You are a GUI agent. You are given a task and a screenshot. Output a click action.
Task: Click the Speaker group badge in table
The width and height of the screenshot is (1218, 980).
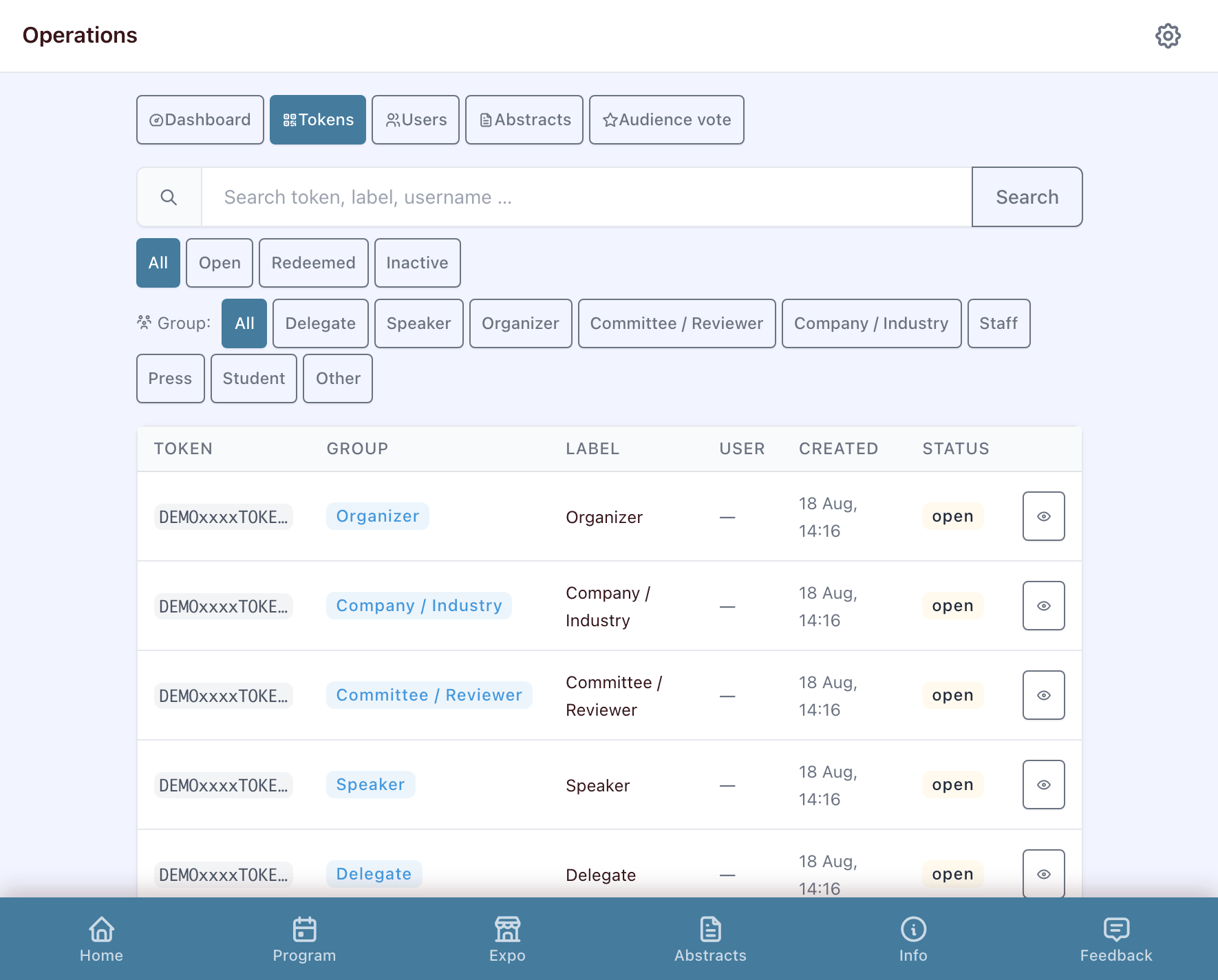point(371,785)
